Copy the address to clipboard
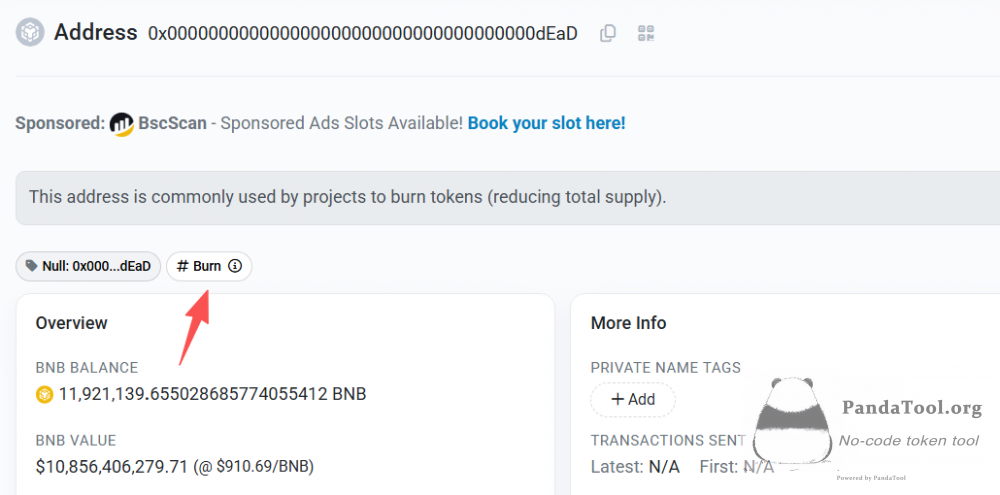 (608, 33)
